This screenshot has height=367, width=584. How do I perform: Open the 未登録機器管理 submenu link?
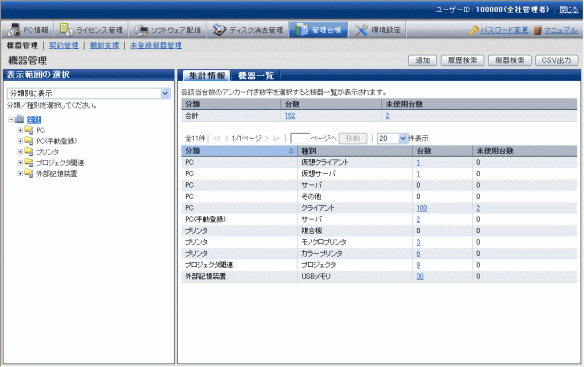click(156, 45)
